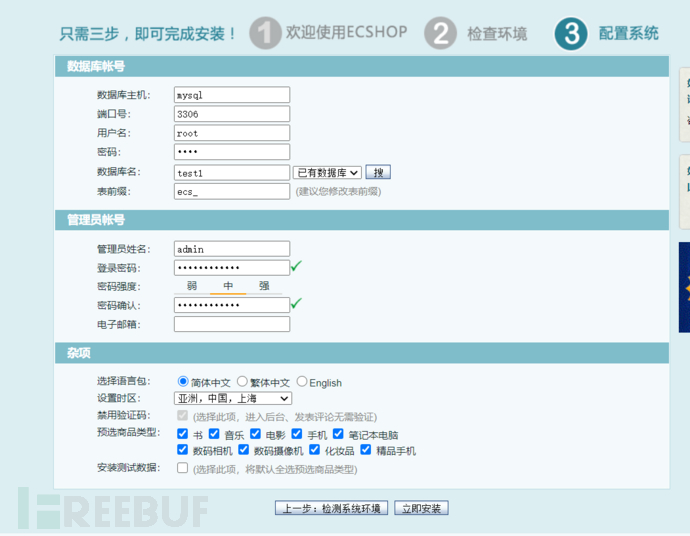Click the step 2 circle icon
The height and width of the screenshot is (536, 690).
440,33
